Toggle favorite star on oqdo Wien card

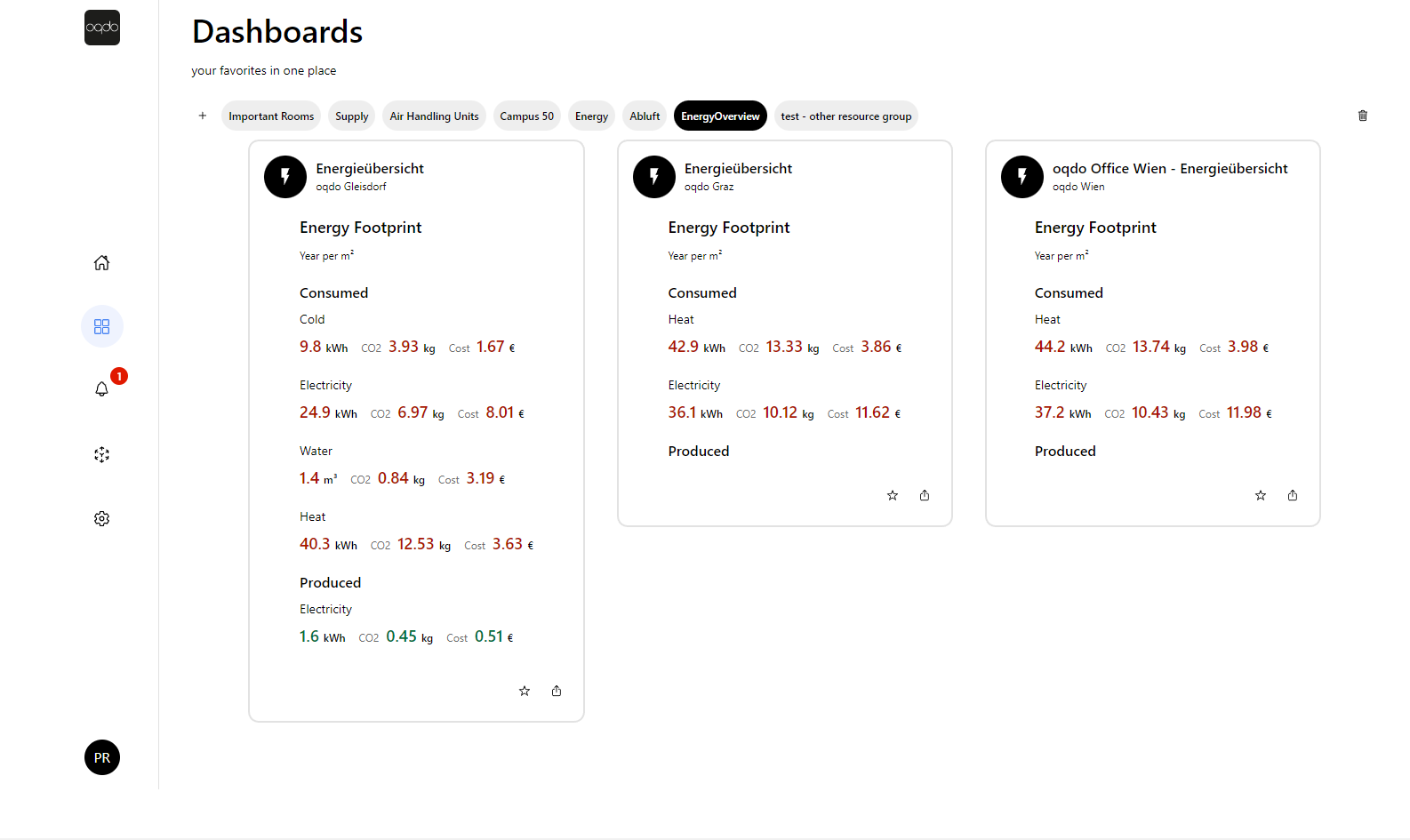coord(1261,496)
